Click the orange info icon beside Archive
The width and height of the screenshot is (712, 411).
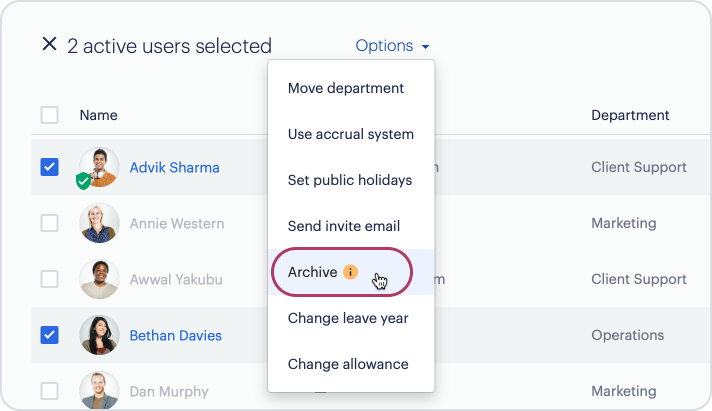350,272
